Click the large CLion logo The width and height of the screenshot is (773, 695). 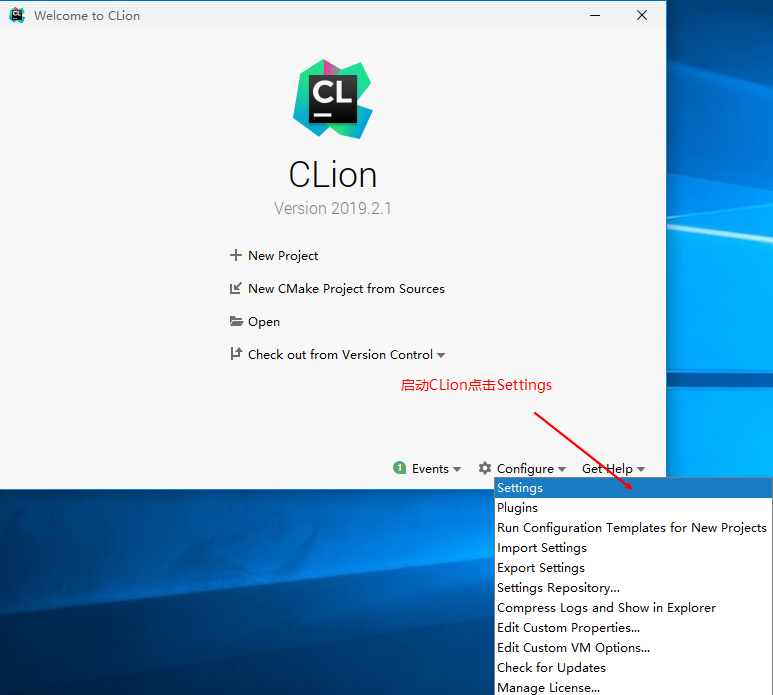pos(333,99)
